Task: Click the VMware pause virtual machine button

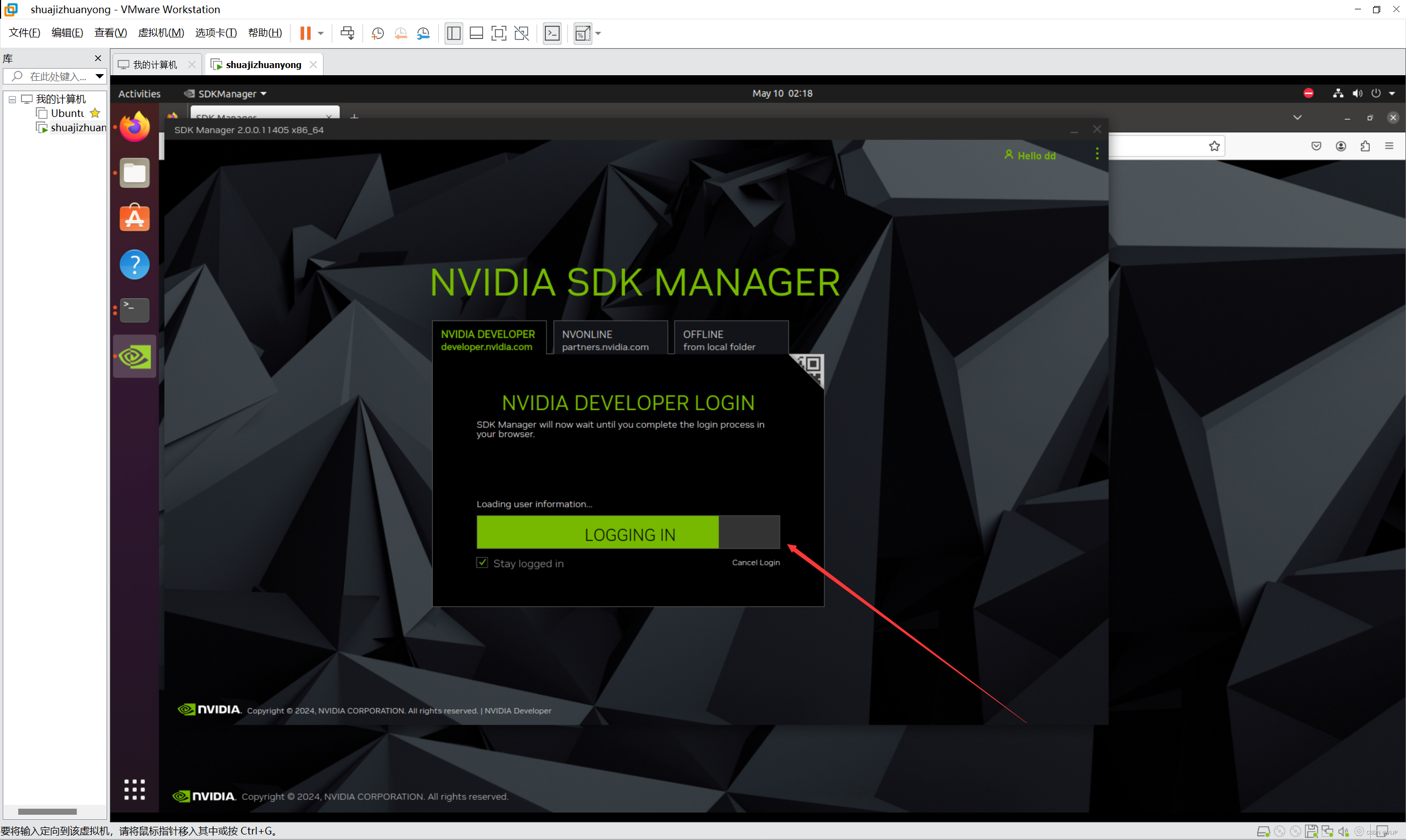Action: [x=305, y=33]
